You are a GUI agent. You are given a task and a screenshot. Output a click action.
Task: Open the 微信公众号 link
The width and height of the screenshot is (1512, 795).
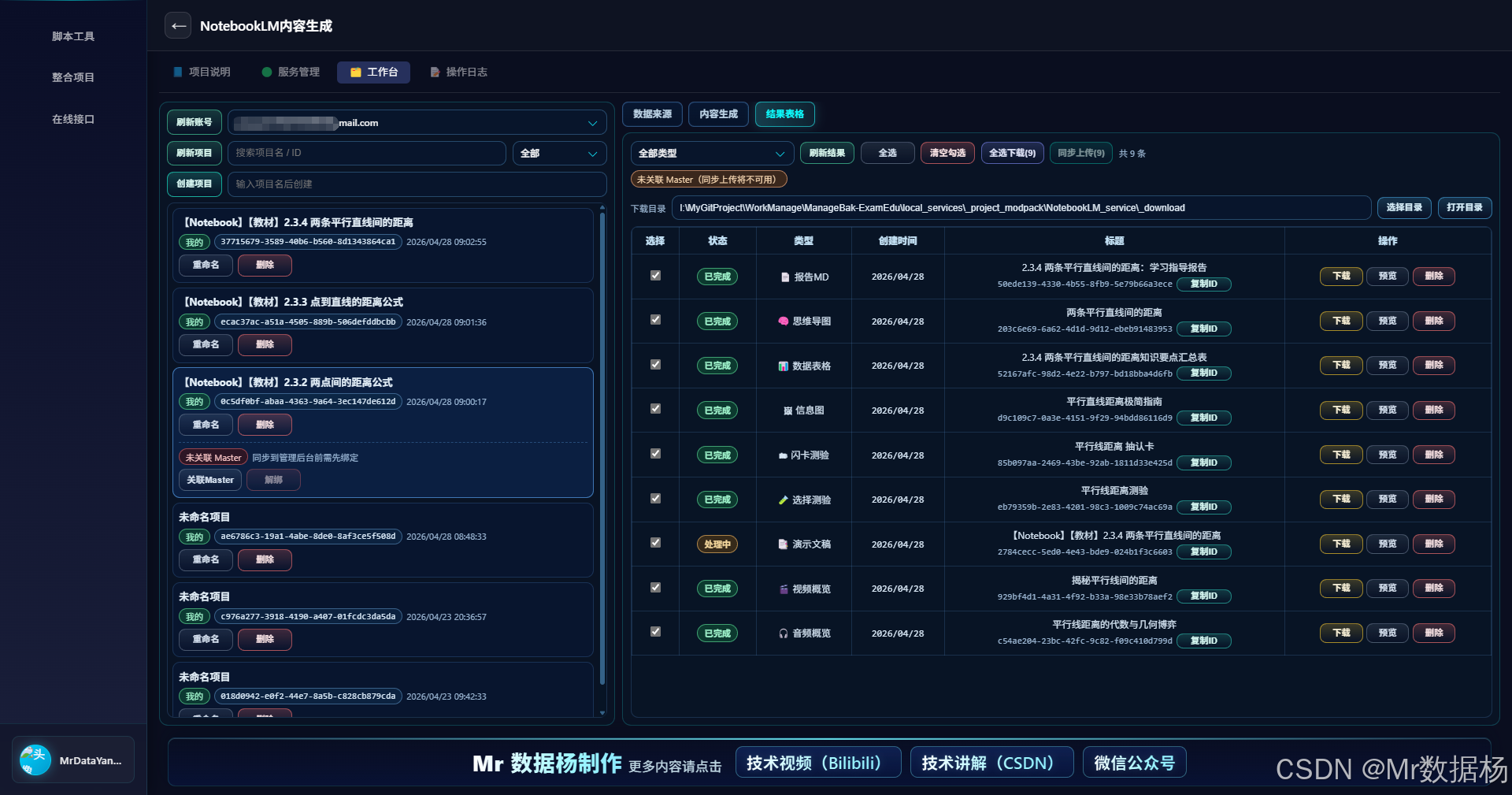pos(1135,763)
